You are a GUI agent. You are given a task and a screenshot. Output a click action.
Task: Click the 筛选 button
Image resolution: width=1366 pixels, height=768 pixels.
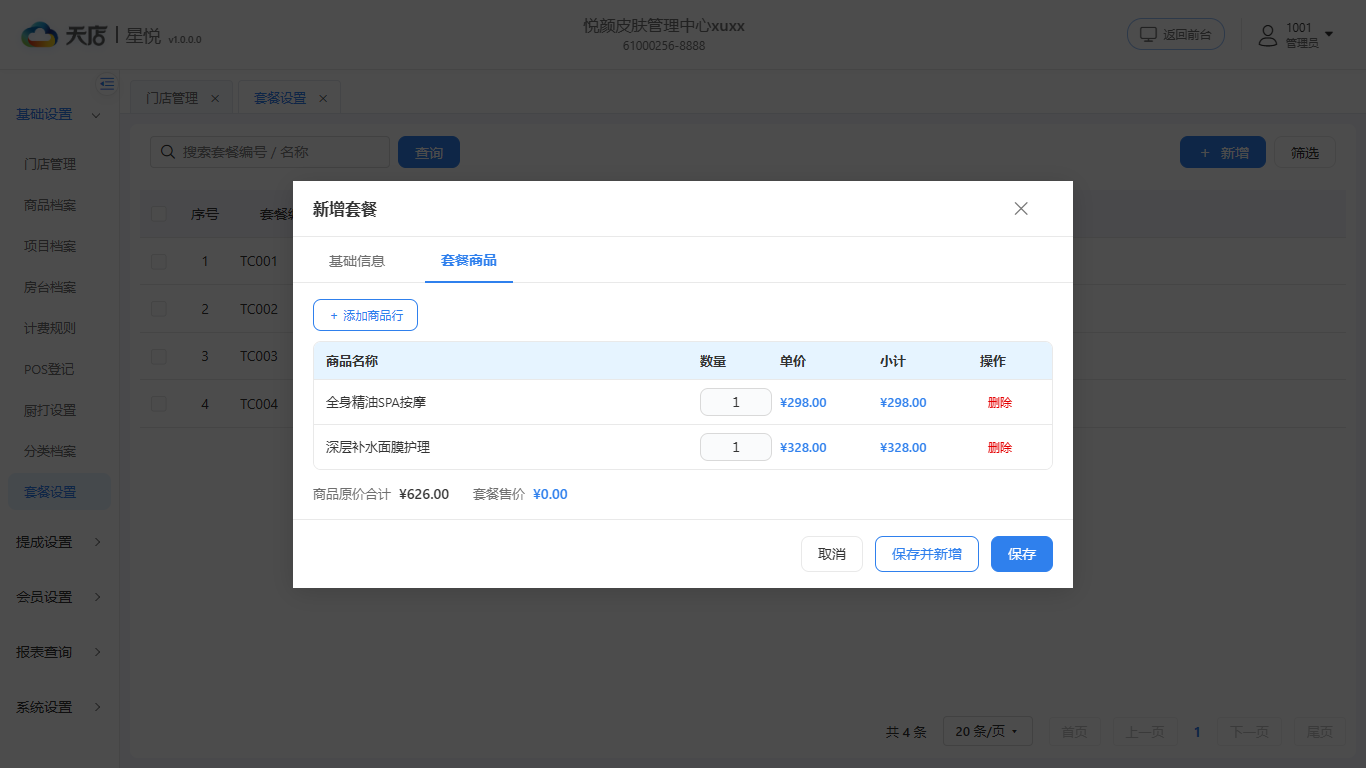click(1305, 152)
